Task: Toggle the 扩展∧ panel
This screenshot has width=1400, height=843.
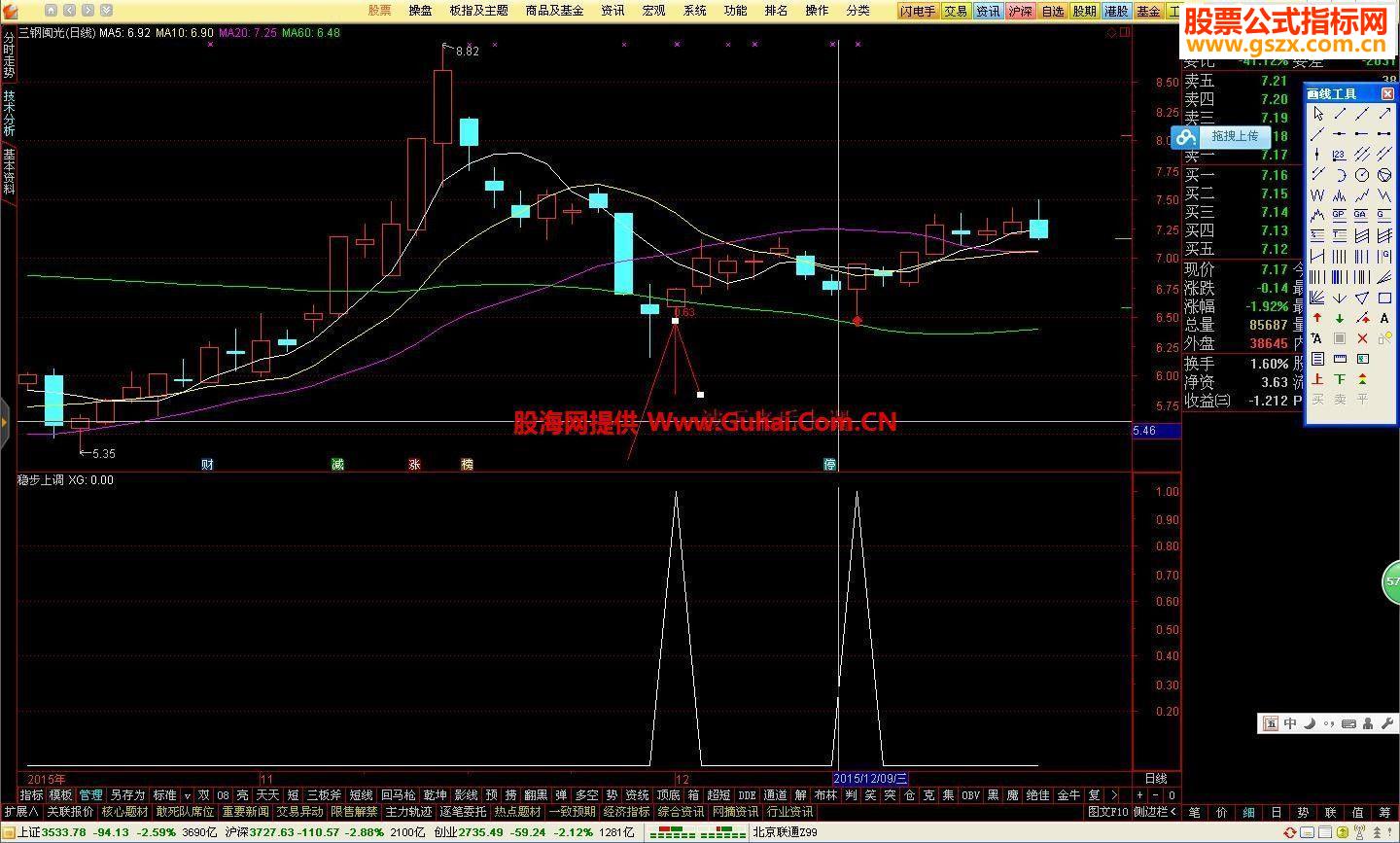Action: 20,812
